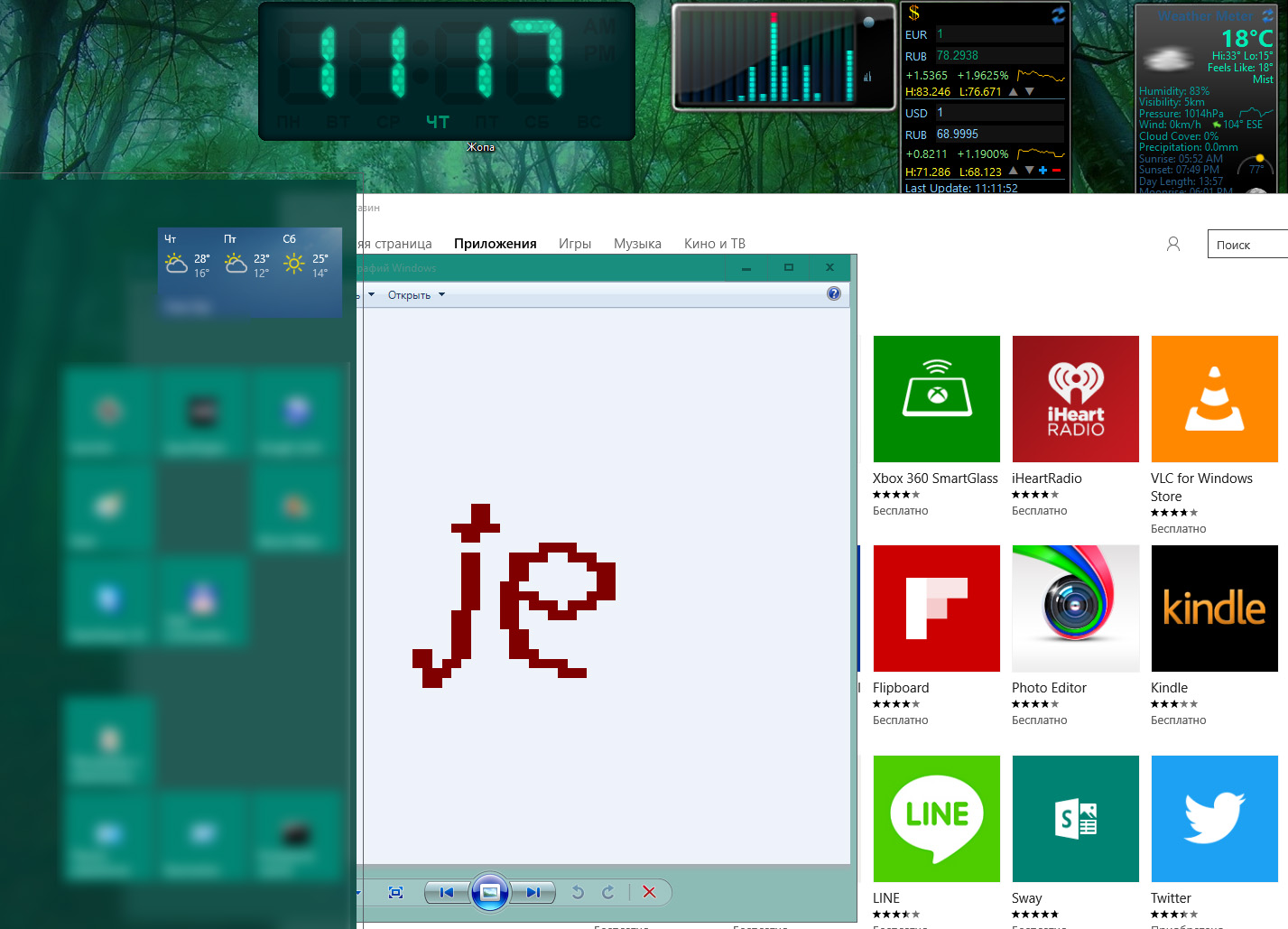This screenshot has width=1288, height=929.
Task: Open Photo Viewer help button
Action: tap(834, 293)
